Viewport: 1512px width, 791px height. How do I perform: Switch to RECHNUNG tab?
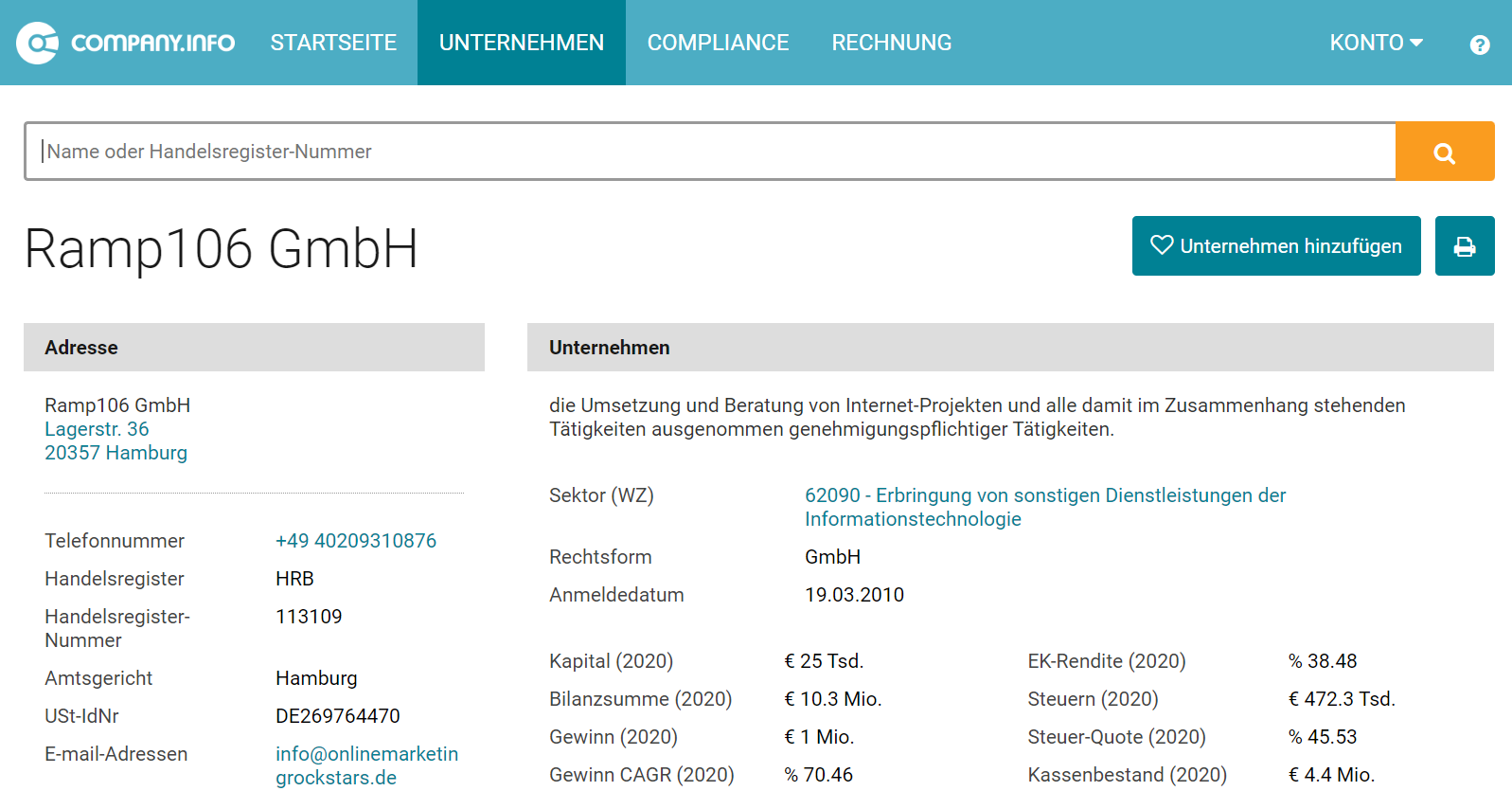click(892, 43)
